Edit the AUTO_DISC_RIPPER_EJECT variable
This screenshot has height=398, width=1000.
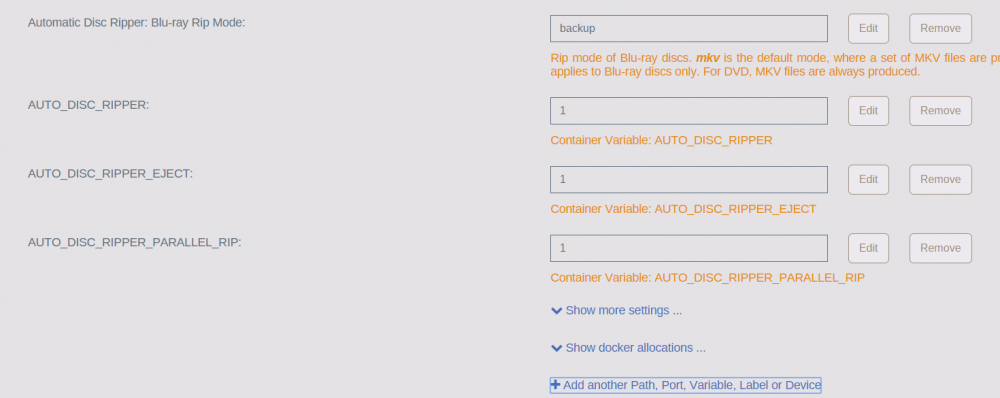coord(868,180)
